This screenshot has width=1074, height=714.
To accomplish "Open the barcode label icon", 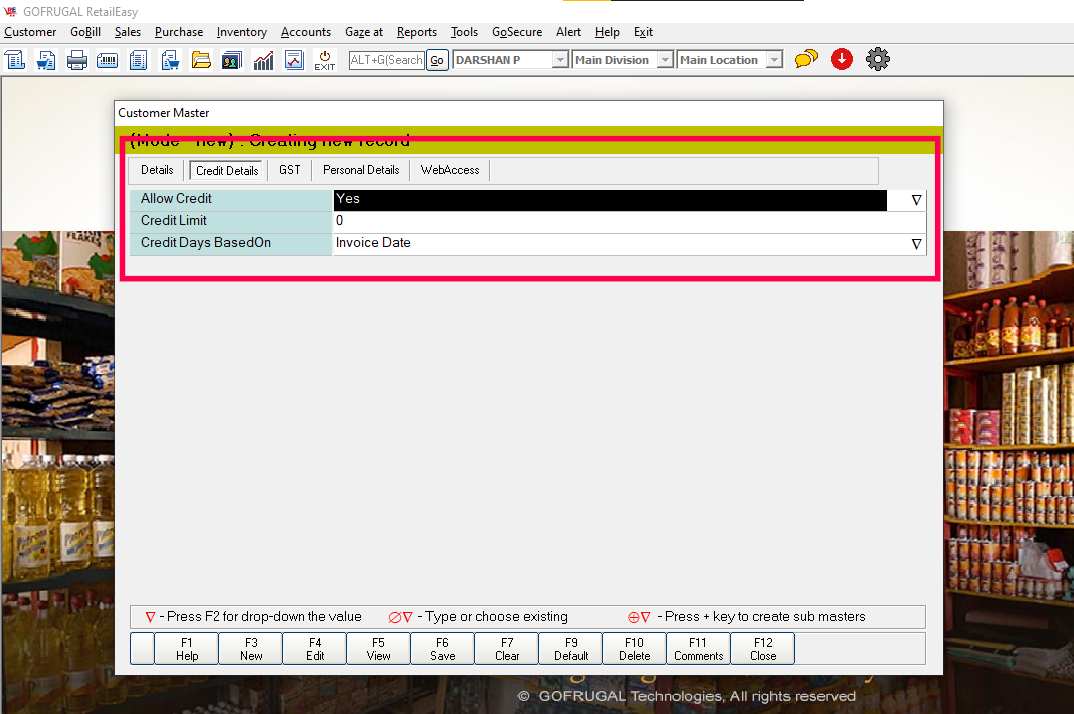I will click(108, 60).
